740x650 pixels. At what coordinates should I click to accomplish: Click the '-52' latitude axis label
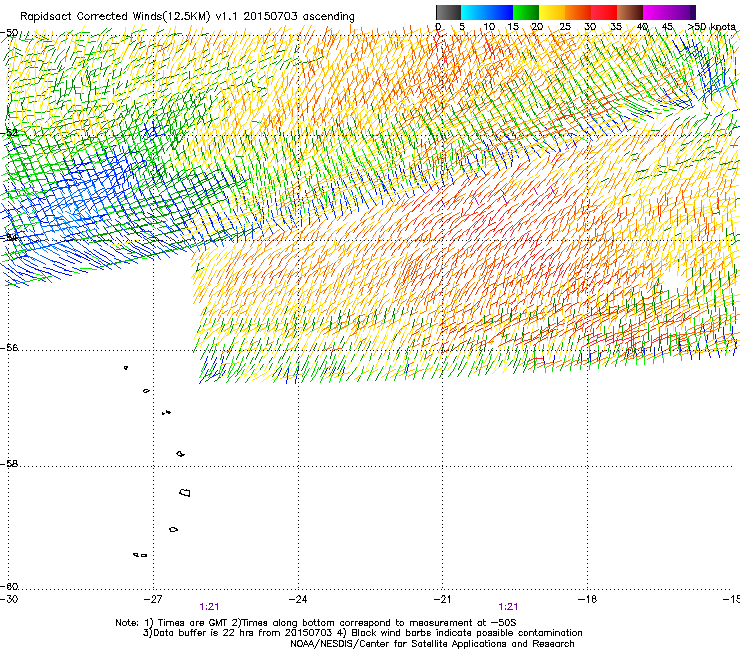(x=9, y=133)
